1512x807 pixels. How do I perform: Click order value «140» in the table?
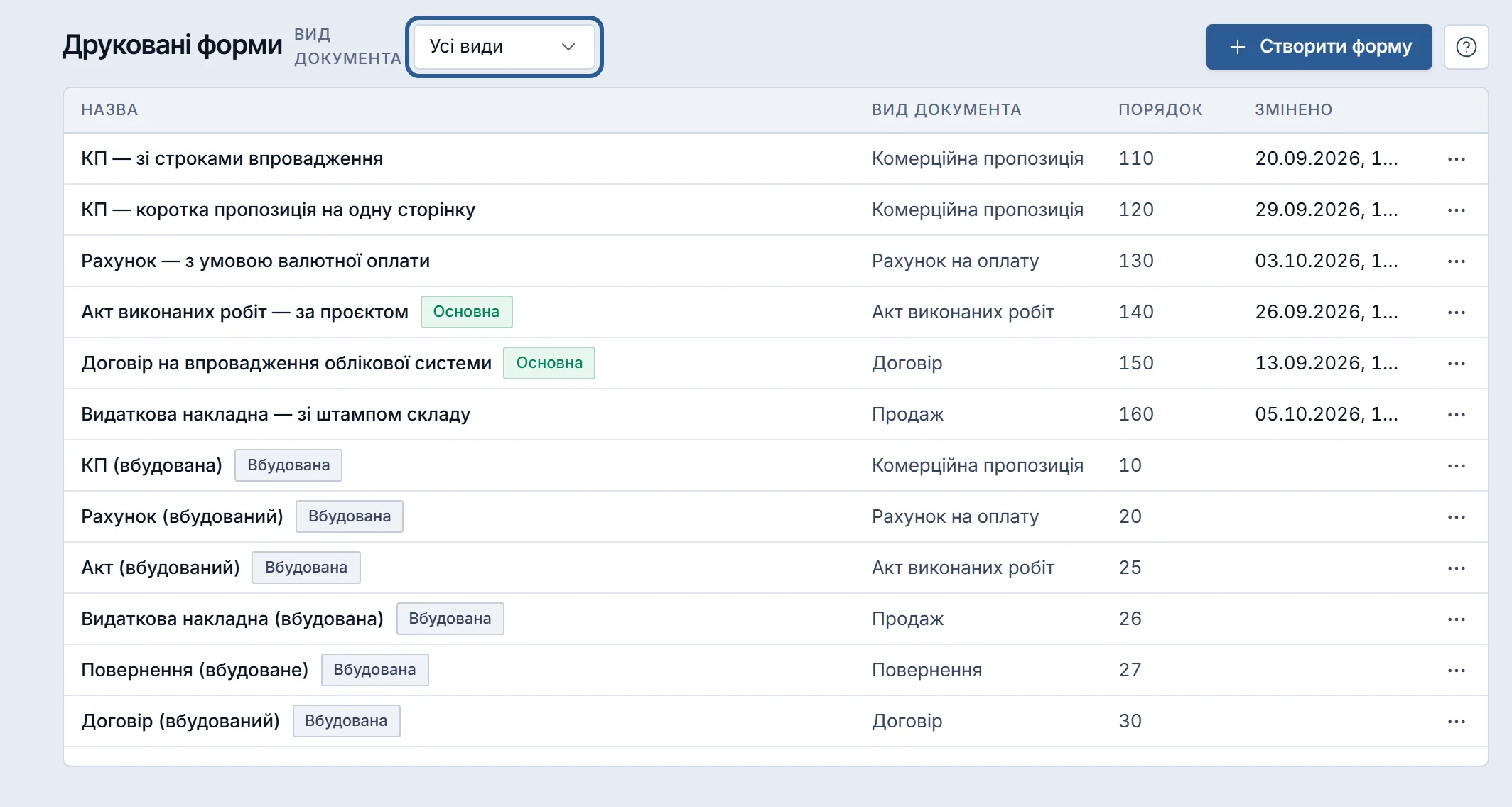pos(1136,312)
